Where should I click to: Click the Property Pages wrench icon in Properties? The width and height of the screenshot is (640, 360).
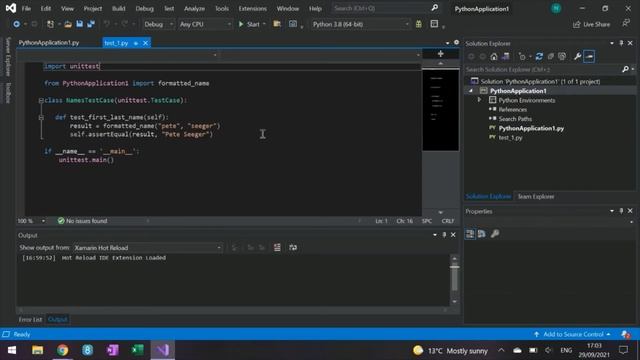(495, 234)
